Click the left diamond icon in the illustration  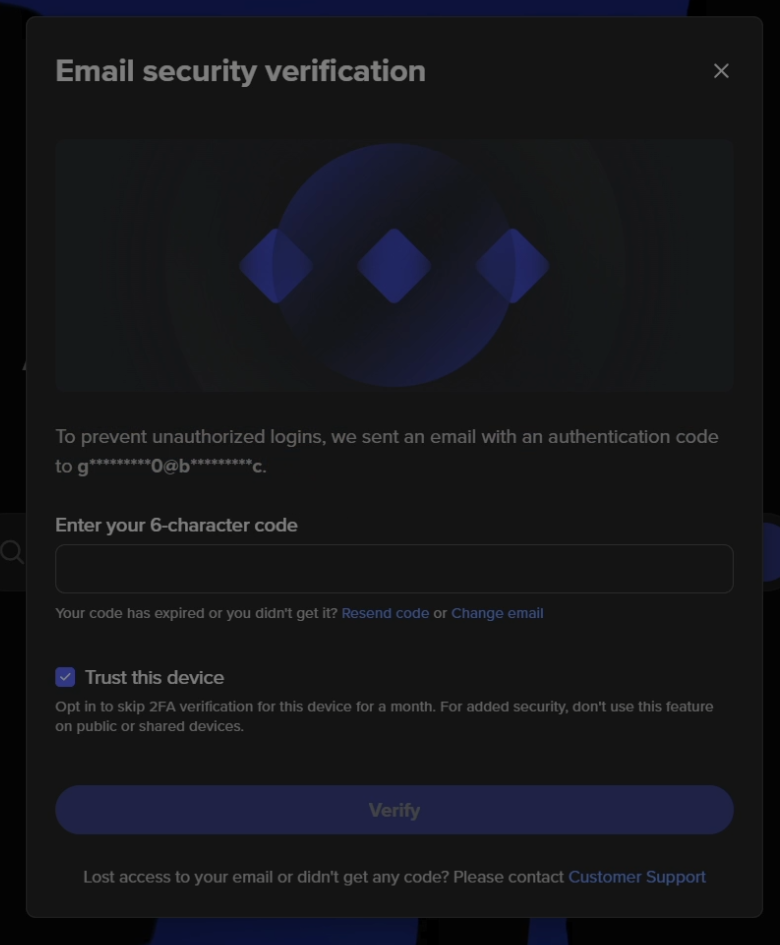pyautogui.click(x=275, y=266)
